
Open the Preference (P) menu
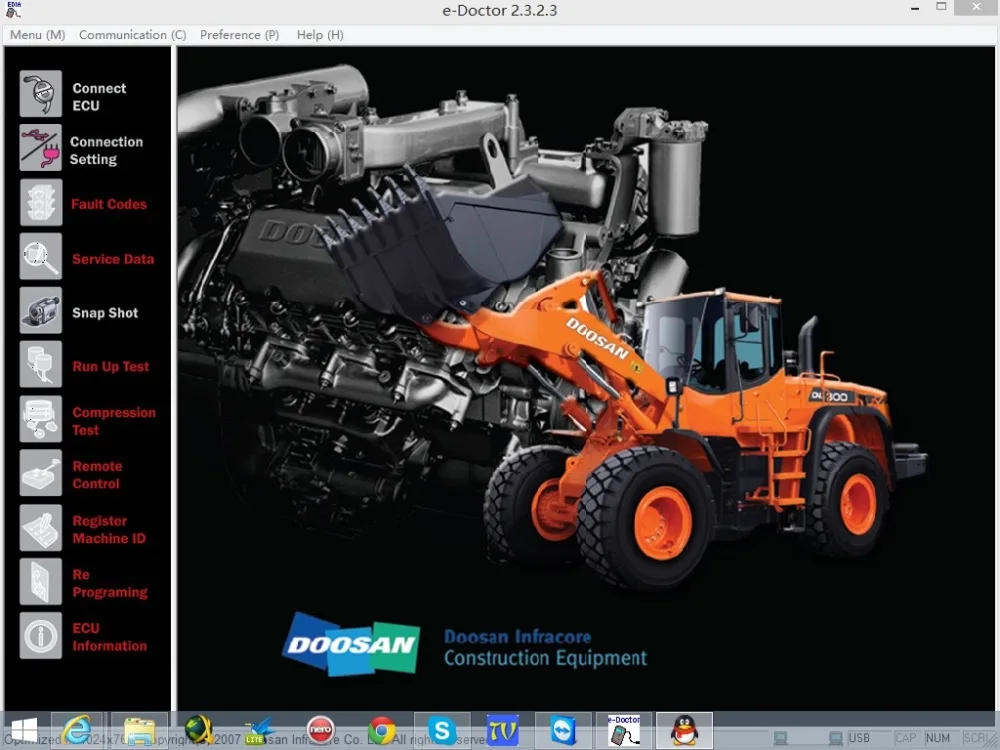[x=239, y=35]
